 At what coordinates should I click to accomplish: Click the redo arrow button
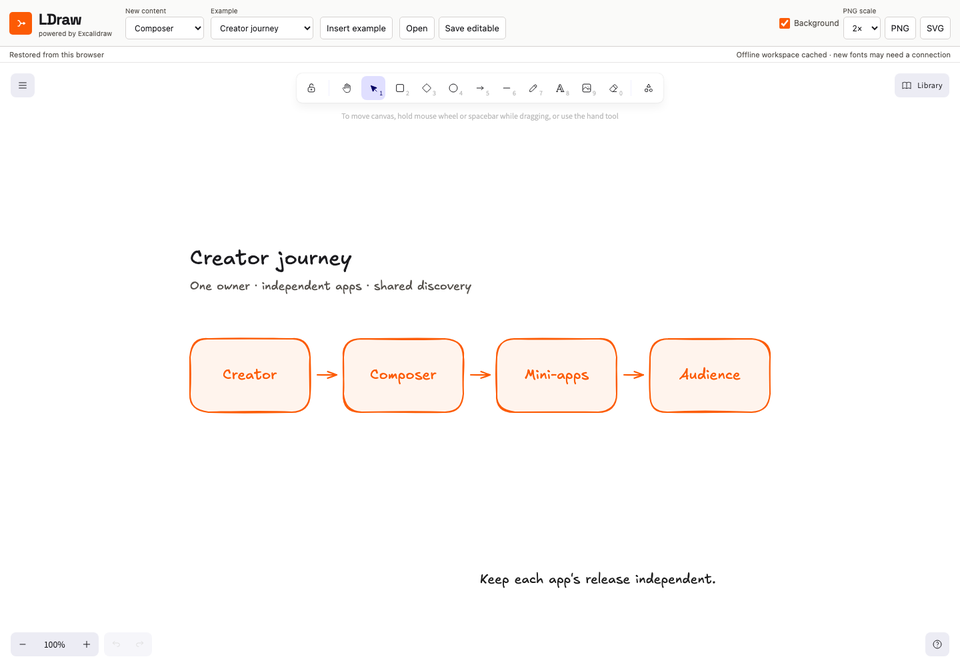click(140, 644)
